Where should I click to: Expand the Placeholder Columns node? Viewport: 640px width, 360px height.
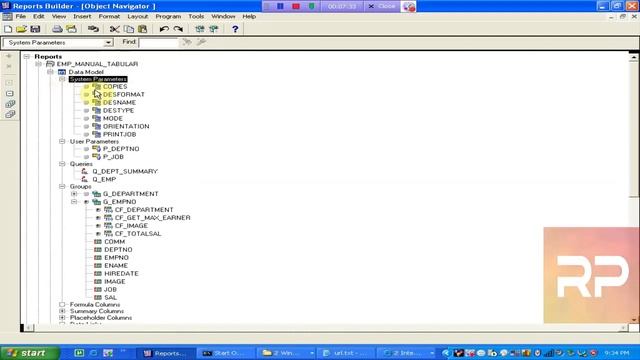(62, 318)
